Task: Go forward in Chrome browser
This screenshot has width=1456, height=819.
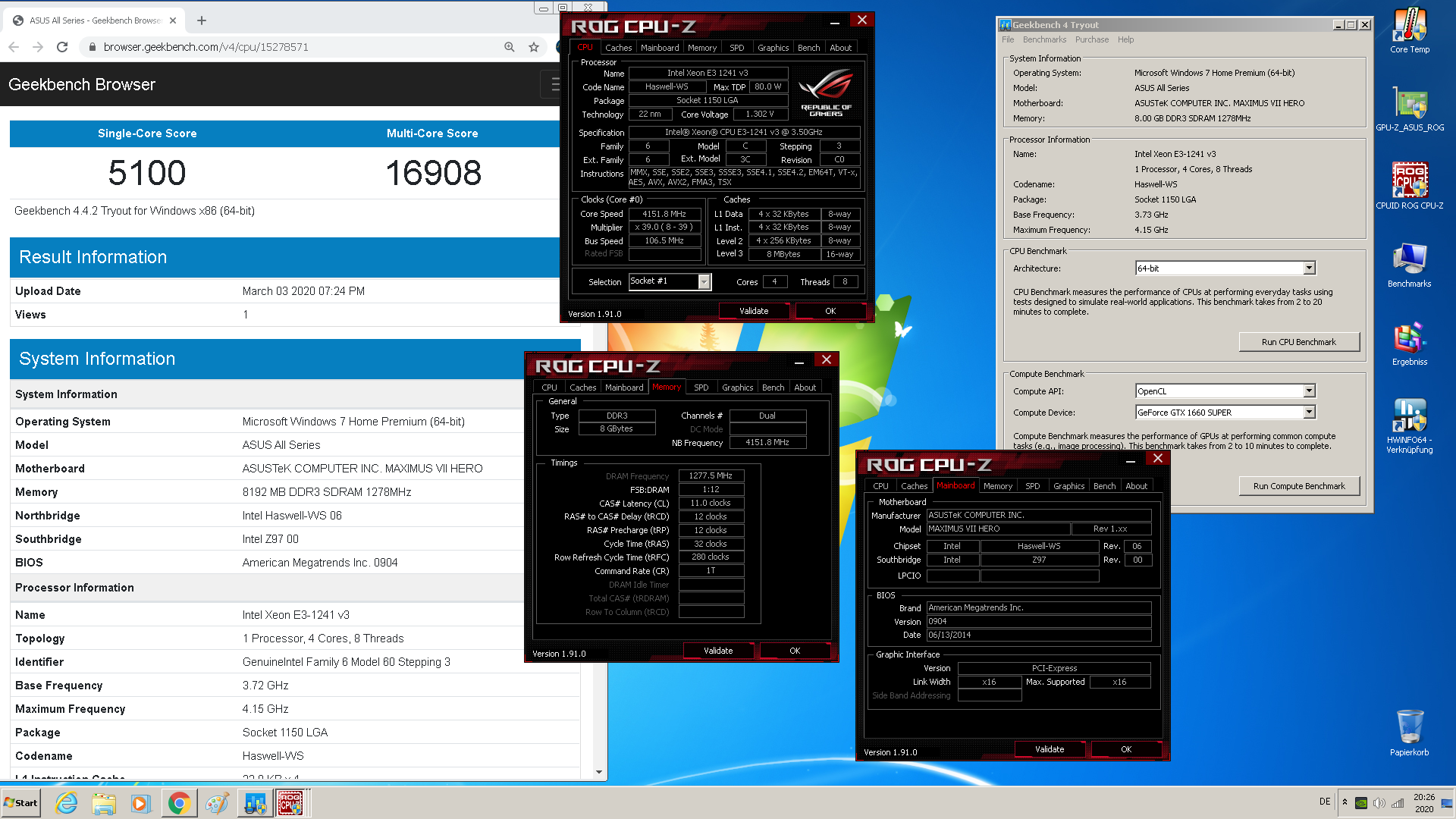Action: pyautogui.click(x=38, y=47)
